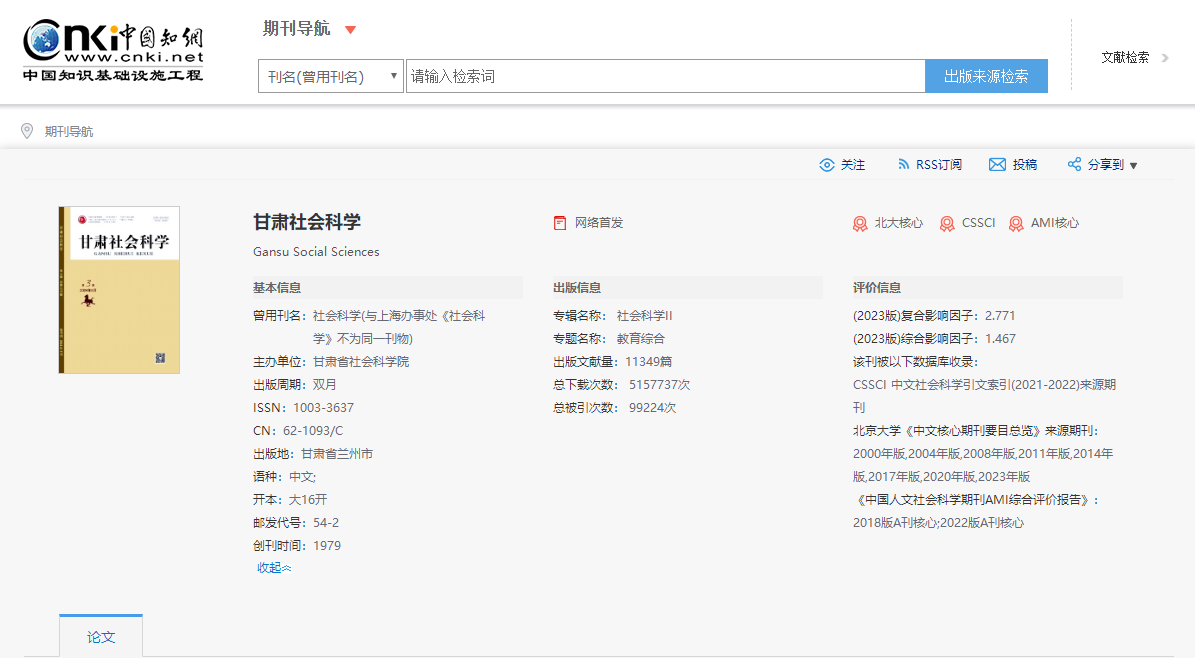The width and height of the screenshot is (1195, 658).
Task: Click the RSS feed icon
Action: tap(903, 165)
